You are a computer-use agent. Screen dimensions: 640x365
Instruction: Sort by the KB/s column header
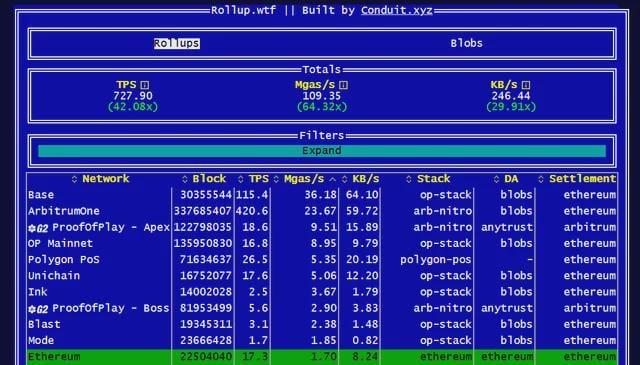tap(366, 179)
